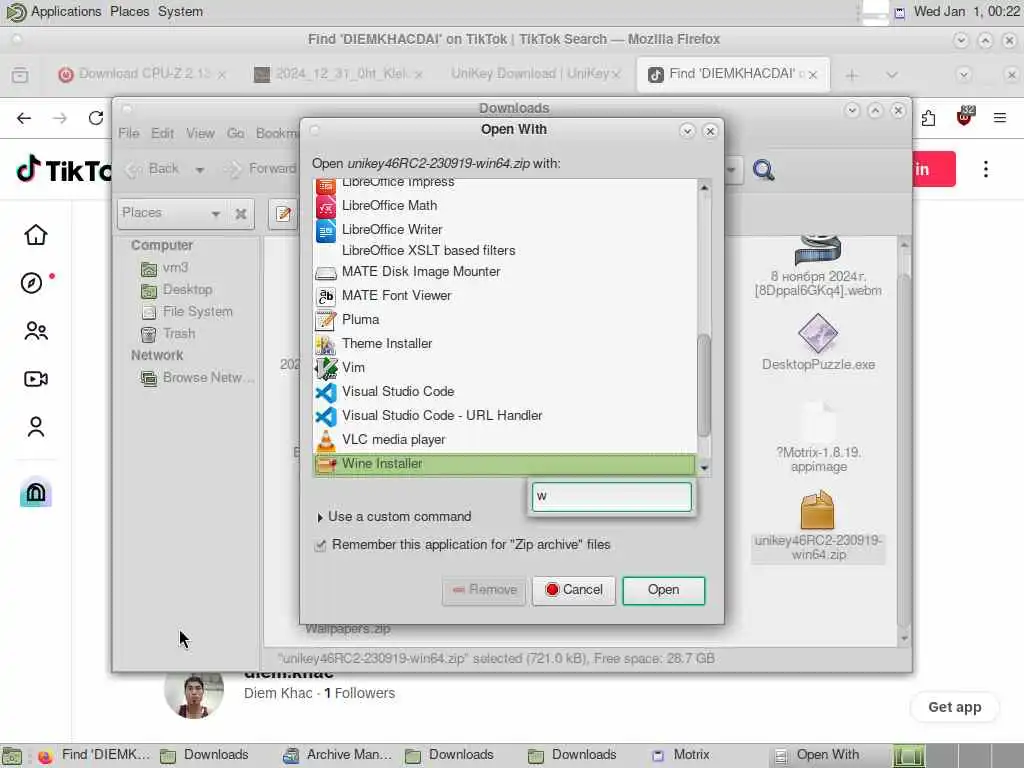Open the Back button history dropdown arrow
The width and height of the screenshot is (1024, 768).
pos(199,170)
